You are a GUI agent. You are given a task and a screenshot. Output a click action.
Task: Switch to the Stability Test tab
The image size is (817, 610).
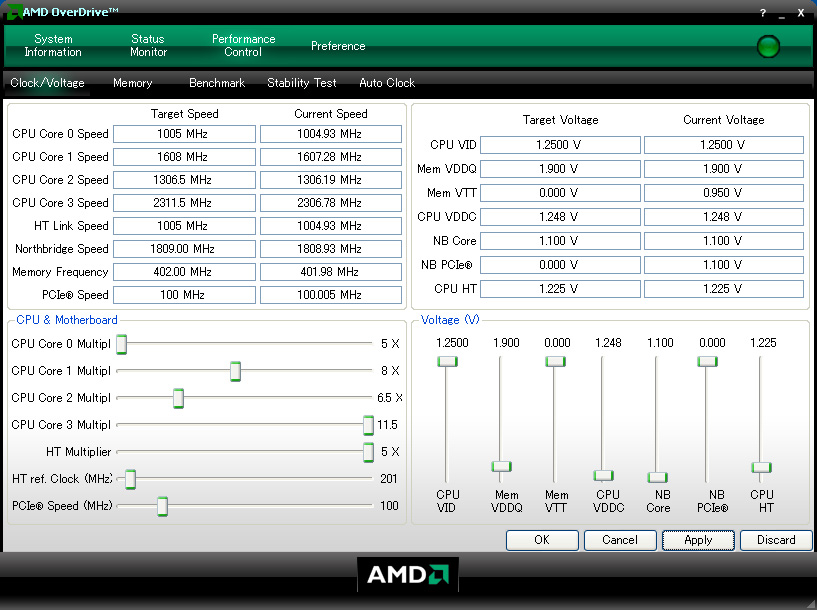[302, 83]
